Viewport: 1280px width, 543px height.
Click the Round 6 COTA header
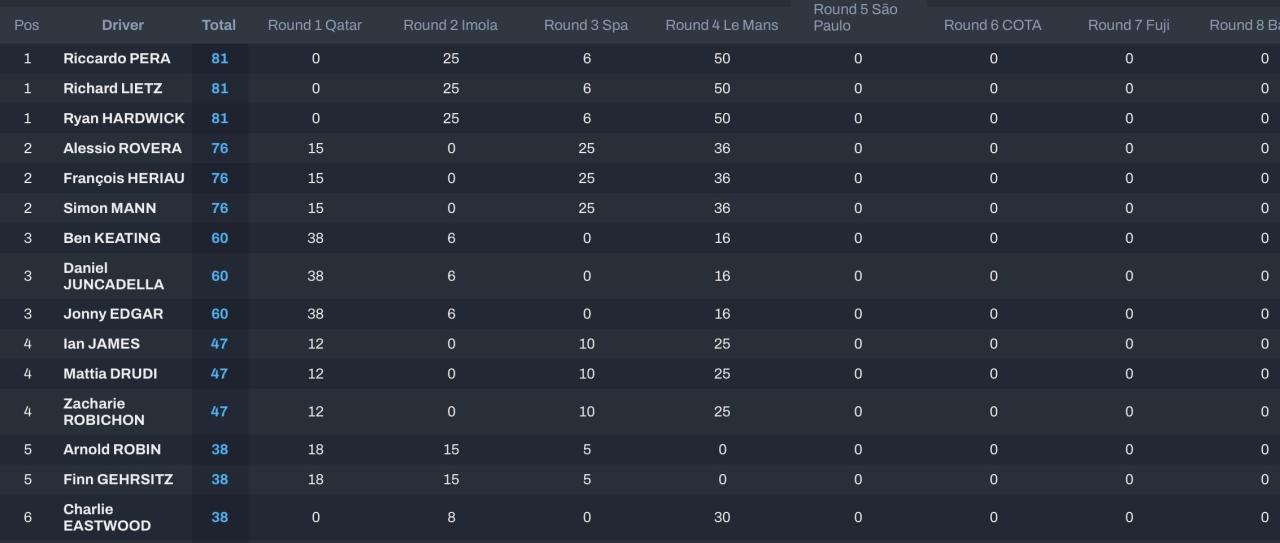tap(992, 25)
